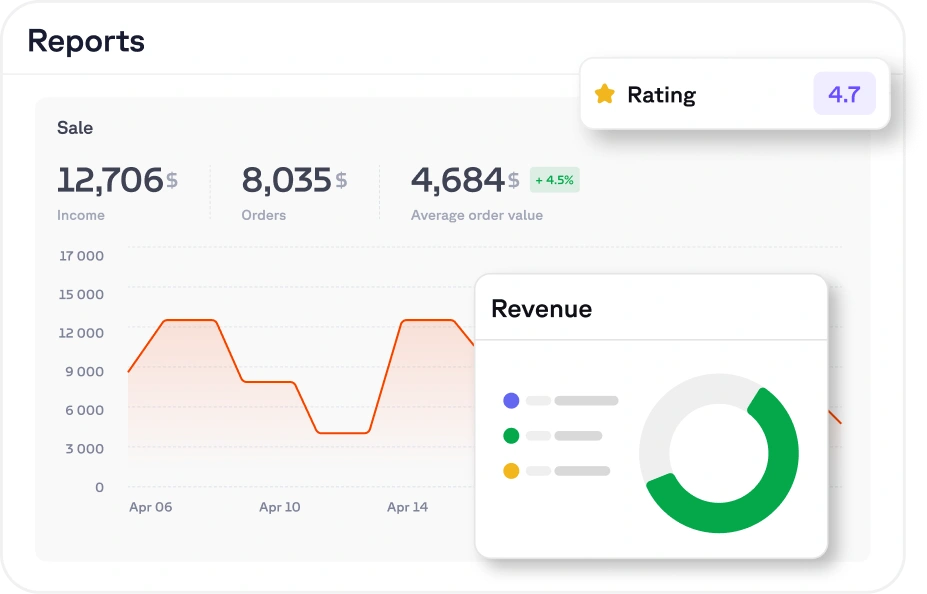Image resolution: width=927 pixels, height=594 pixels.
Task: Click the 6 000 y-axis label
Action: [x=85, y=410]
